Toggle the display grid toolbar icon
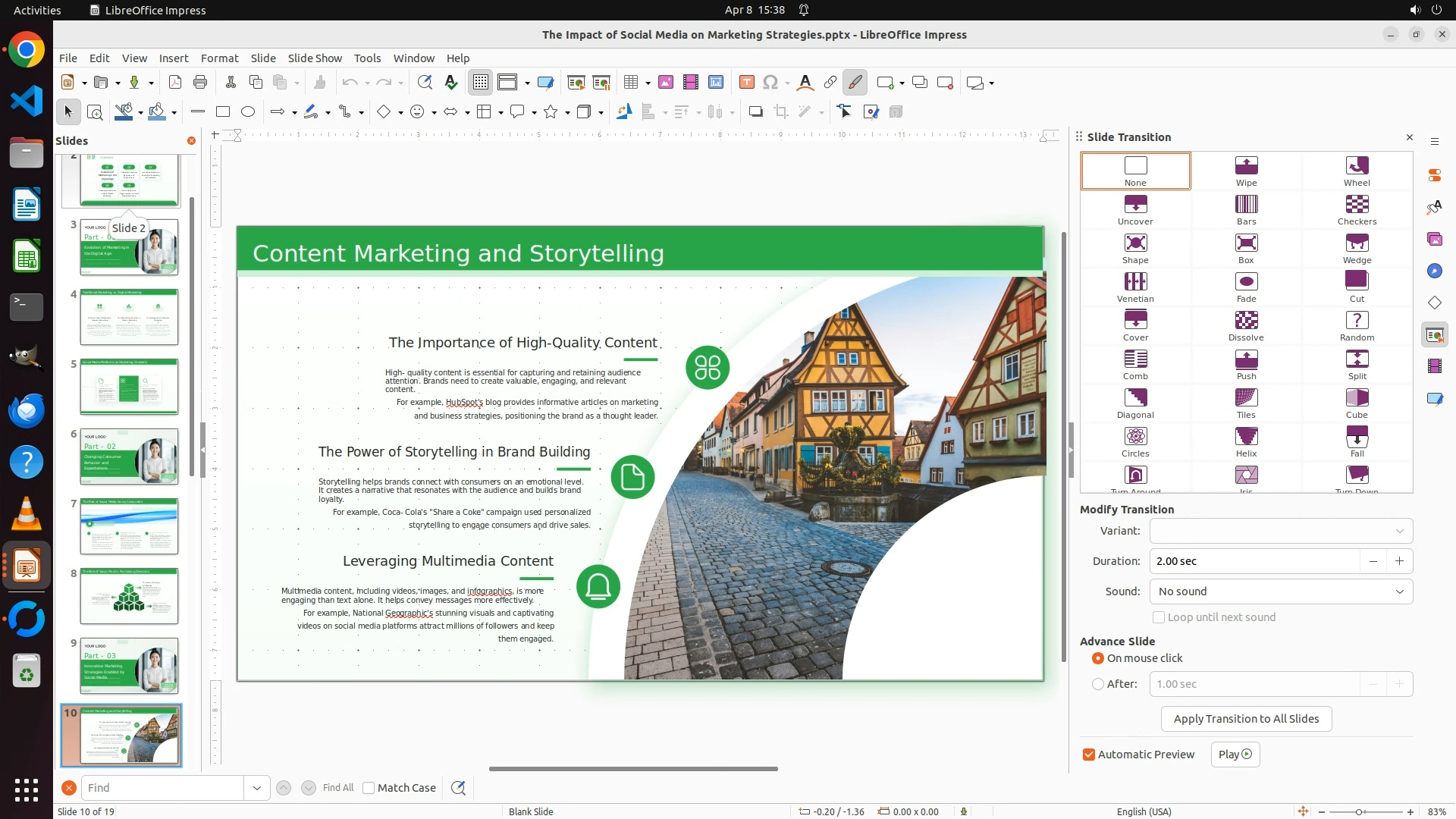Screen dimensions: 1456x819 [481, 83]
